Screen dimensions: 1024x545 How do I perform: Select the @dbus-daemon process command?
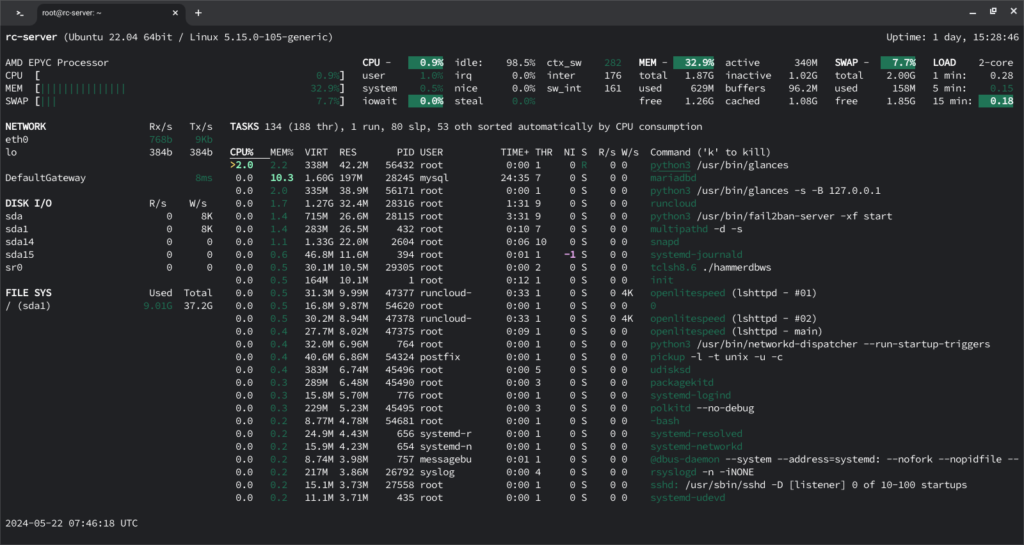tap(834, 459)
